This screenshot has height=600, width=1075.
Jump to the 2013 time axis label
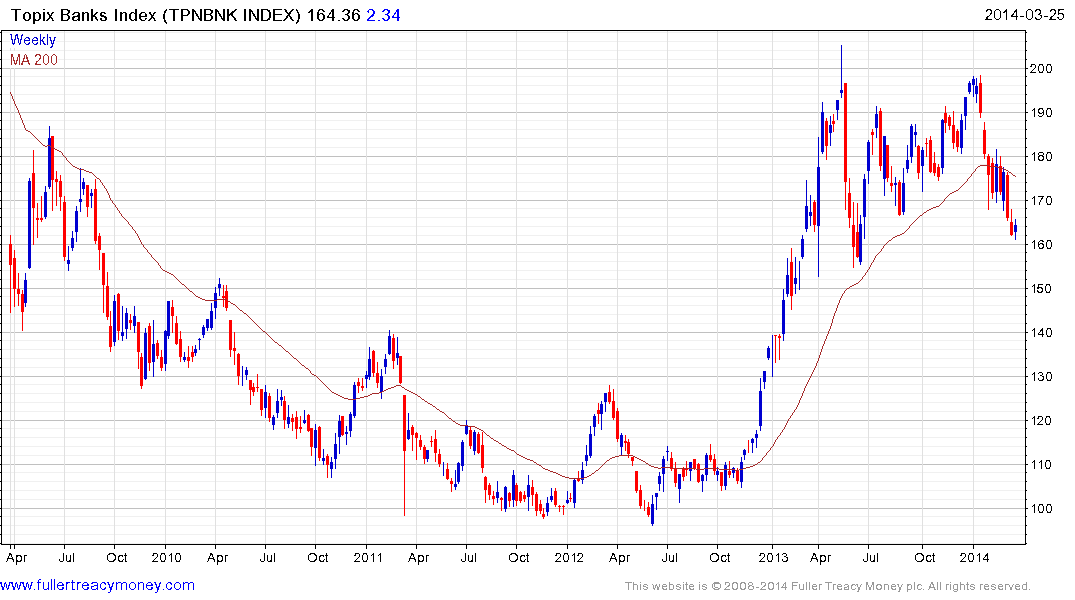[x=773, y=556]
